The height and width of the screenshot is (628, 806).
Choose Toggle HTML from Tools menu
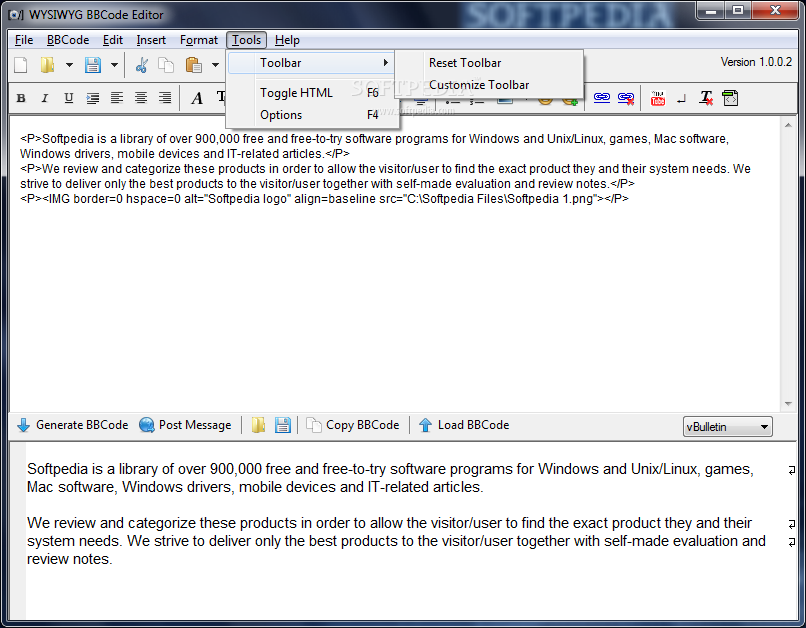(312, 93)
